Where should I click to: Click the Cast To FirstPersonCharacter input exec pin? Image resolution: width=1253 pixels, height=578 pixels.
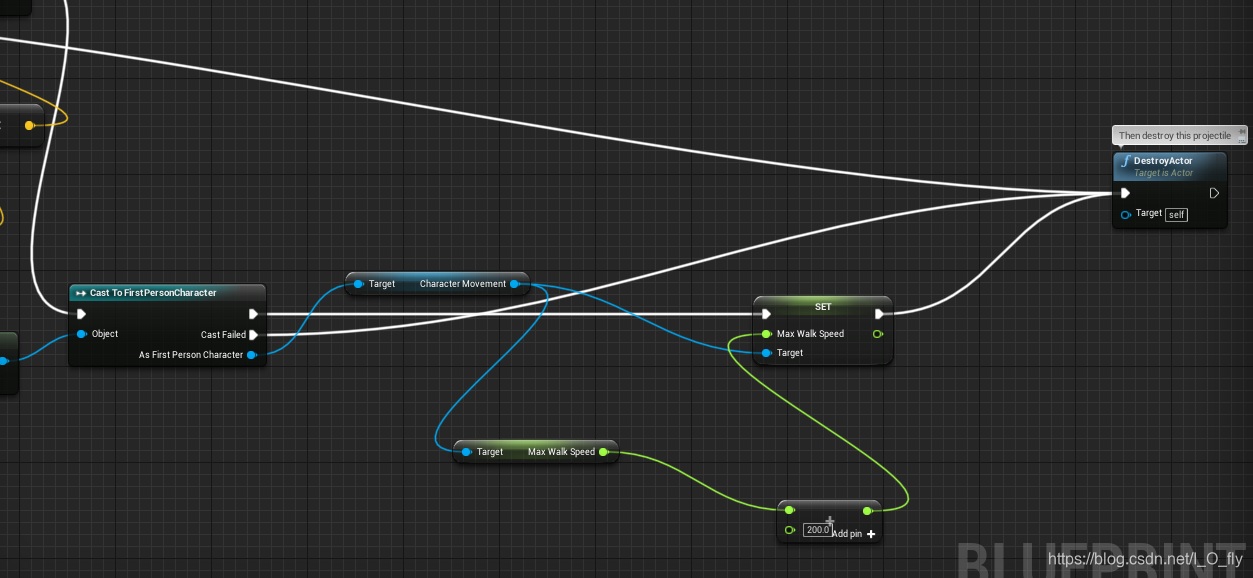coord(81,314)
